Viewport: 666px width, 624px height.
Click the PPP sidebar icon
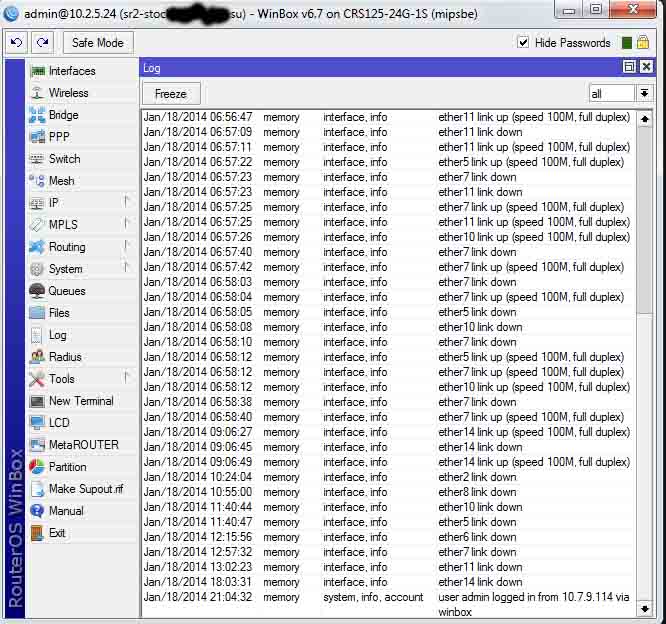(x=37, y=137)
